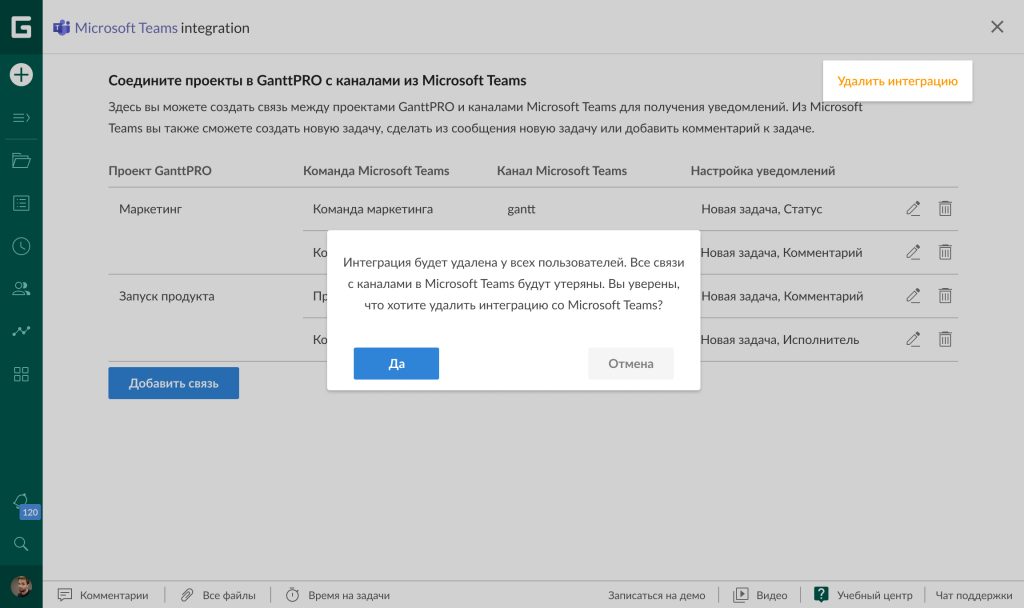Open the team members icon in sidebar

tap(20, 288)
